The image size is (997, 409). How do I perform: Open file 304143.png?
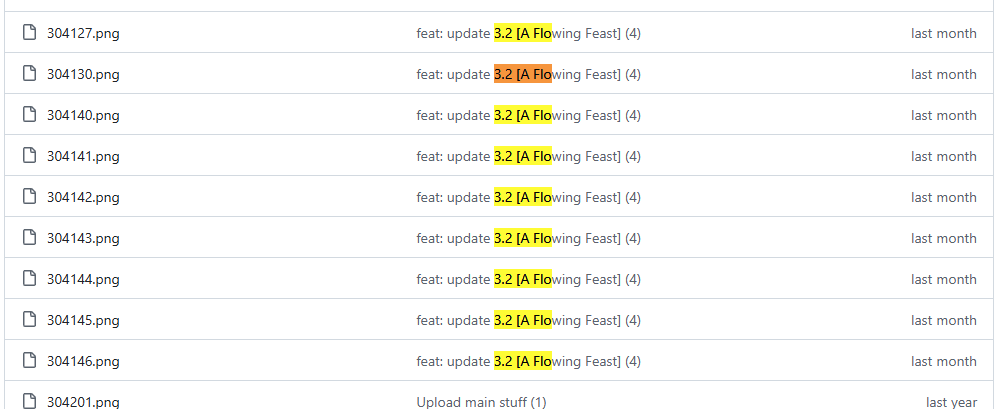click(x=83, y=238)
